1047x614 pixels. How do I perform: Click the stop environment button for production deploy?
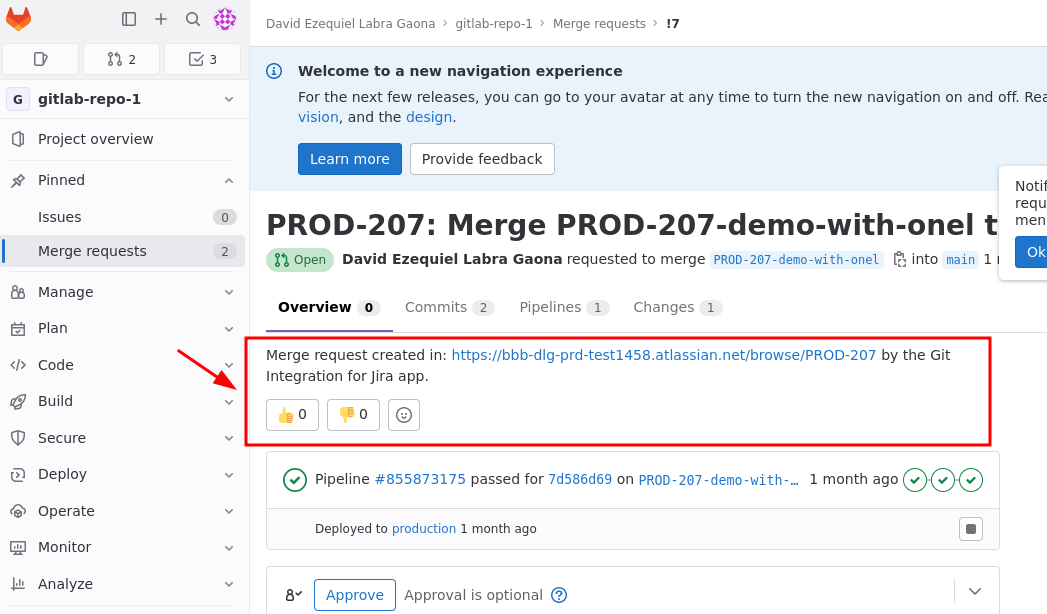point(970,528)
